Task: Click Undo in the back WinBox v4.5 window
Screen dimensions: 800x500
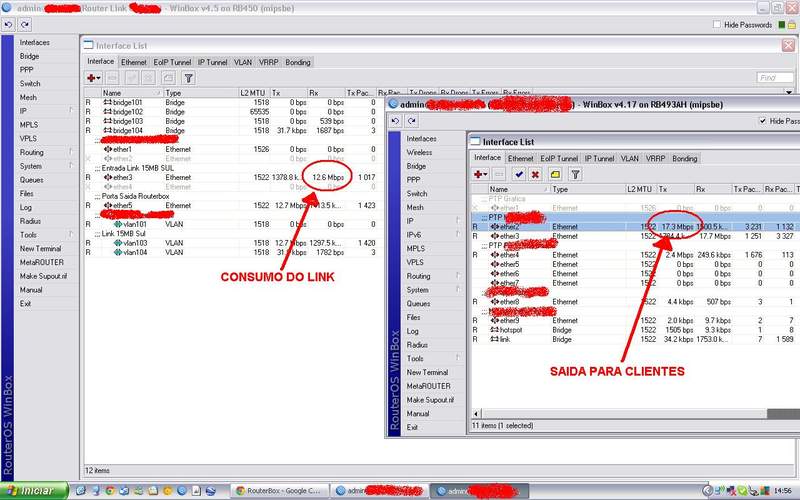Action: (8, 24)
